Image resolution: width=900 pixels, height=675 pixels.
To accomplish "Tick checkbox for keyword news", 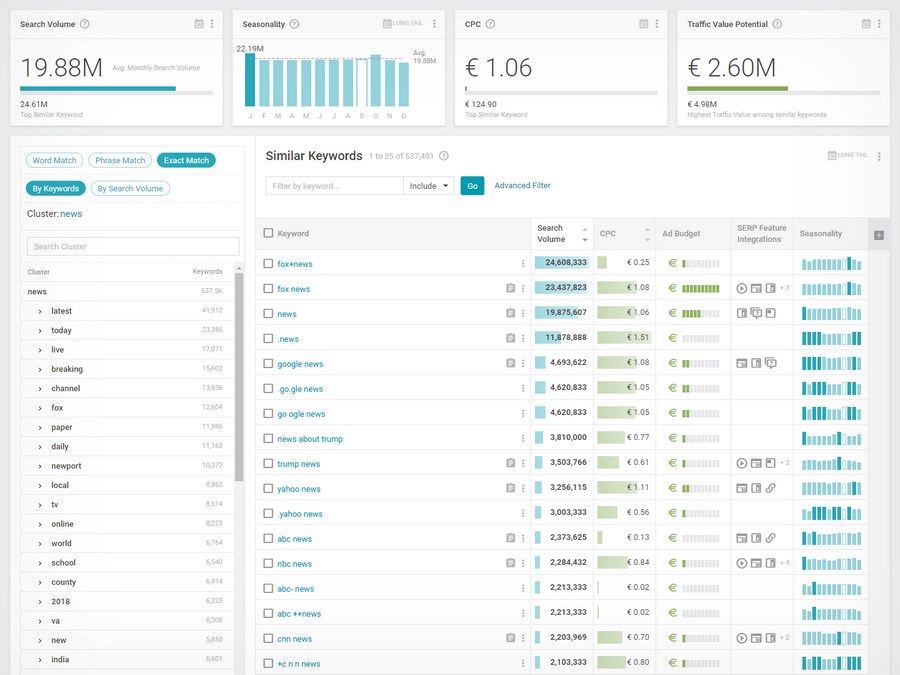I will (x=268, y=313).
